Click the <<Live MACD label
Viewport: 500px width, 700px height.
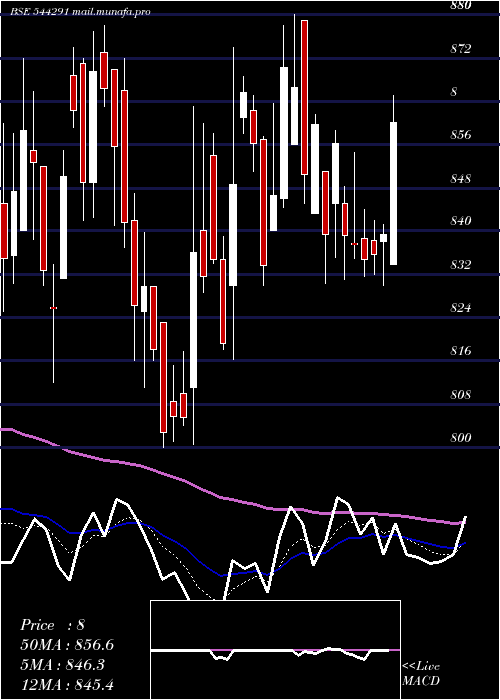point(421,673)
